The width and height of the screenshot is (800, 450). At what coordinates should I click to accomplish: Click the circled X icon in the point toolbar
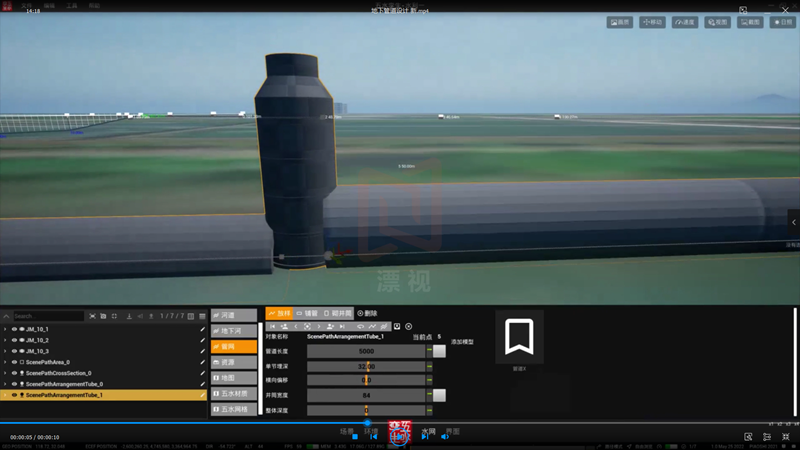[409, 326]
